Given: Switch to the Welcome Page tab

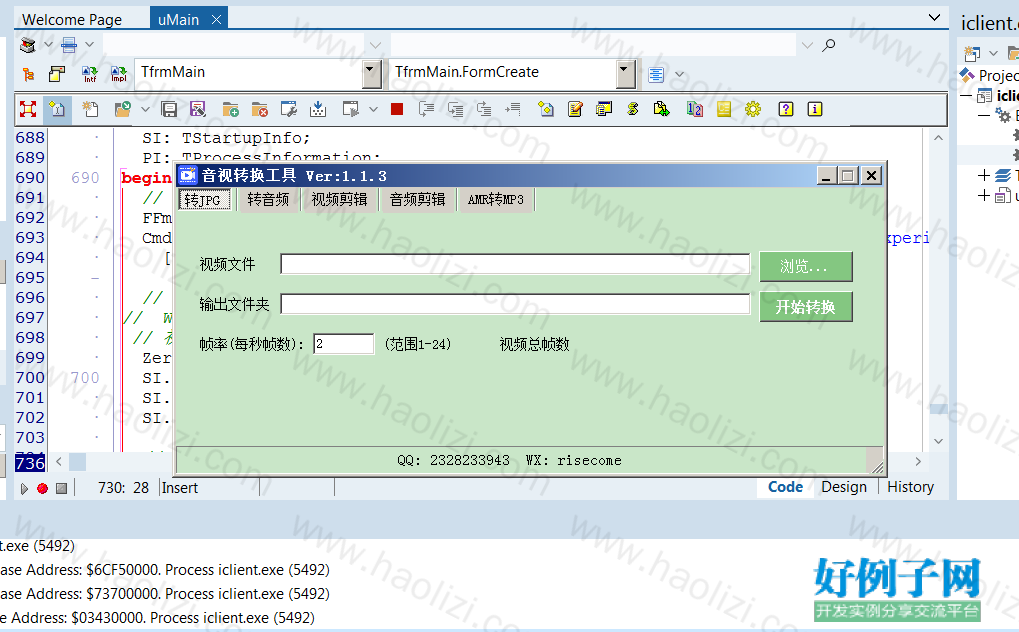Looking at the screenshot, I should (x=72, y=20).
